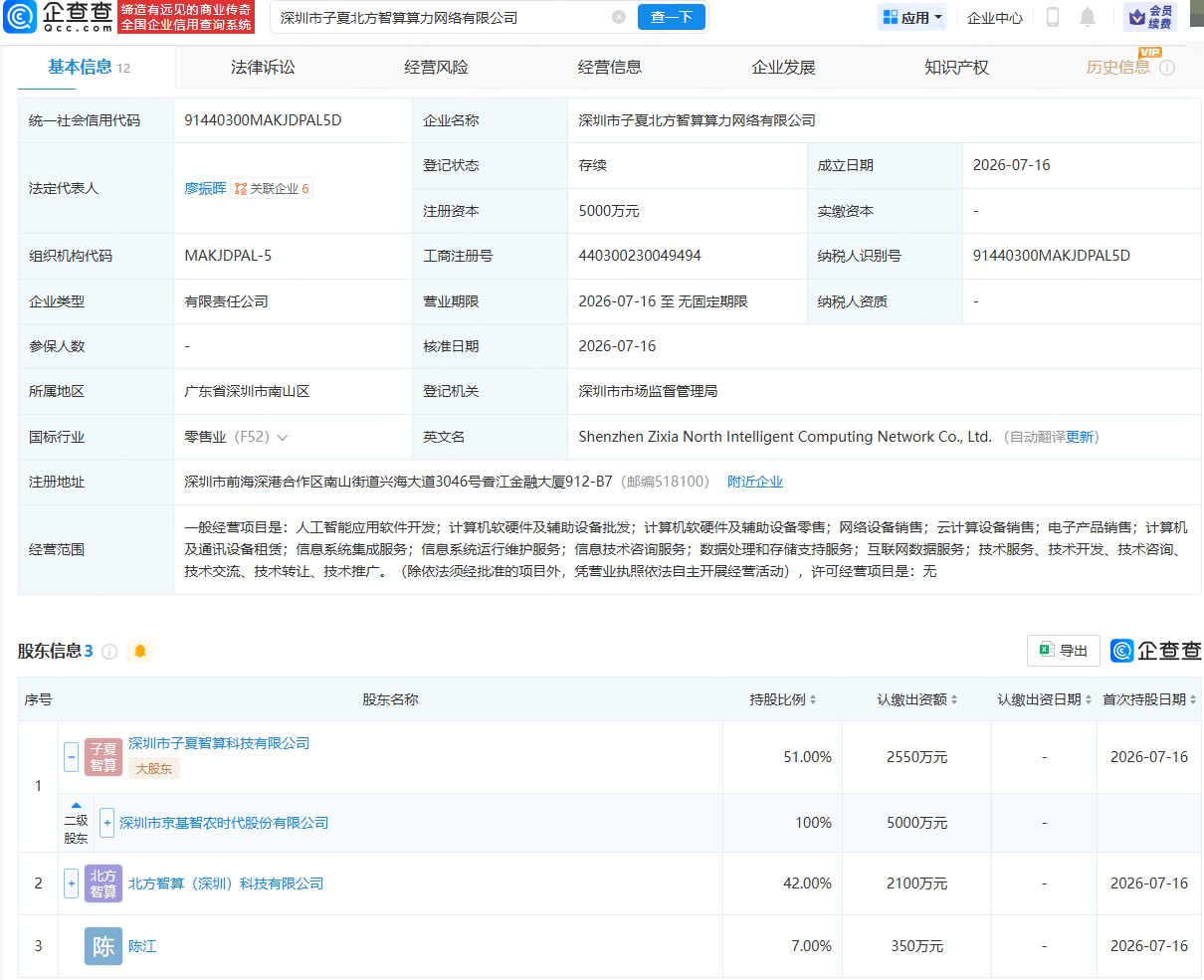The width and height of the screenshot is (1204, 980).
Task: Sort by 持股比例 column
Action: coord(782,699)
